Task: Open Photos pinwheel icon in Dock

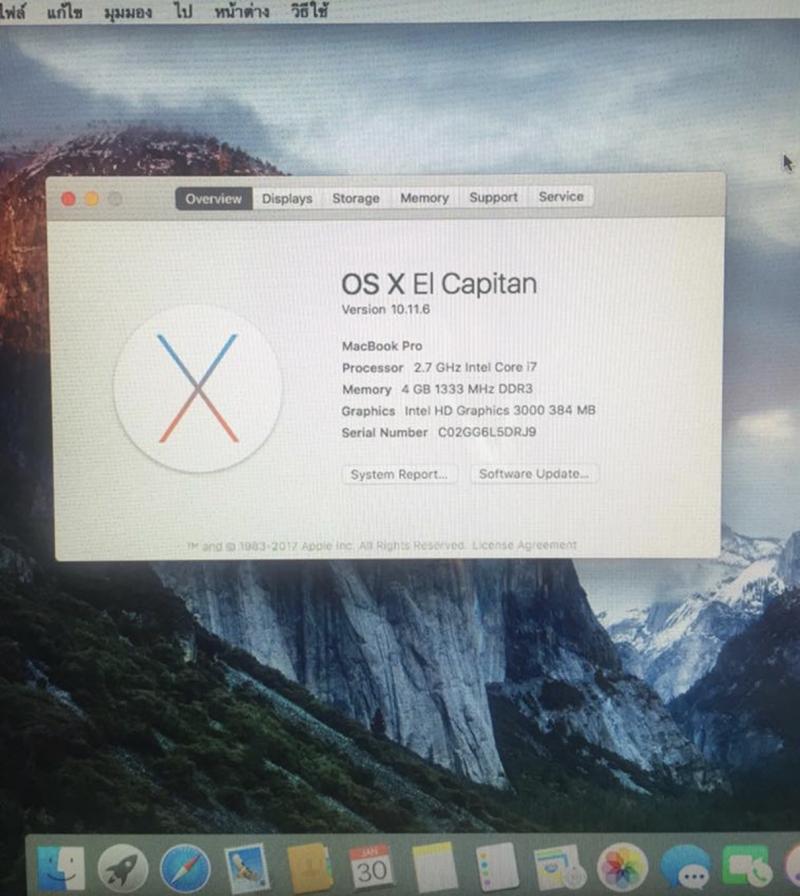Action: point(622,869)
